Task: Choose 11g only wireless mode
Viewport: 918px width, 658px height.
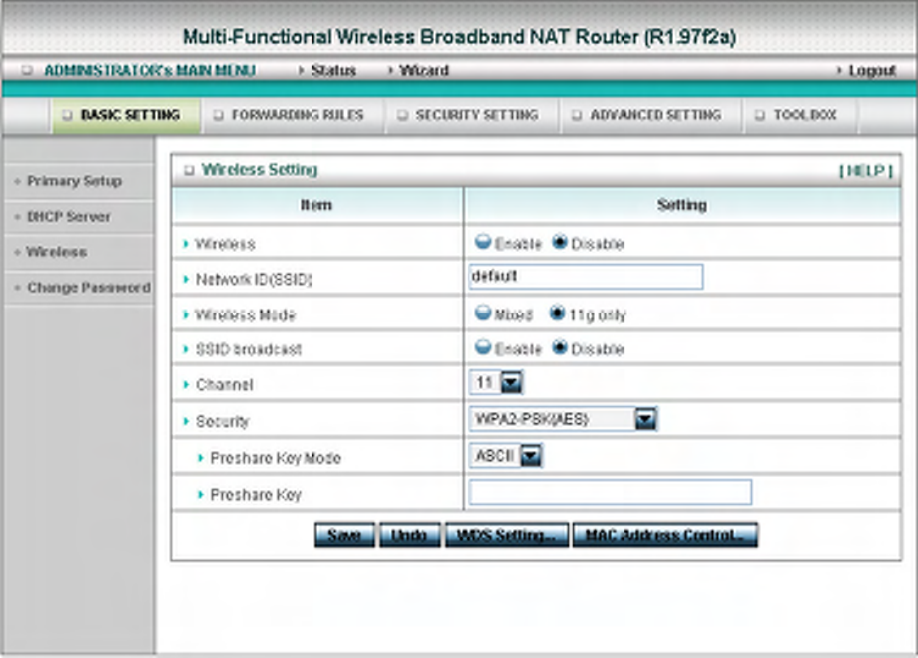Action: (x=557, y=313)
